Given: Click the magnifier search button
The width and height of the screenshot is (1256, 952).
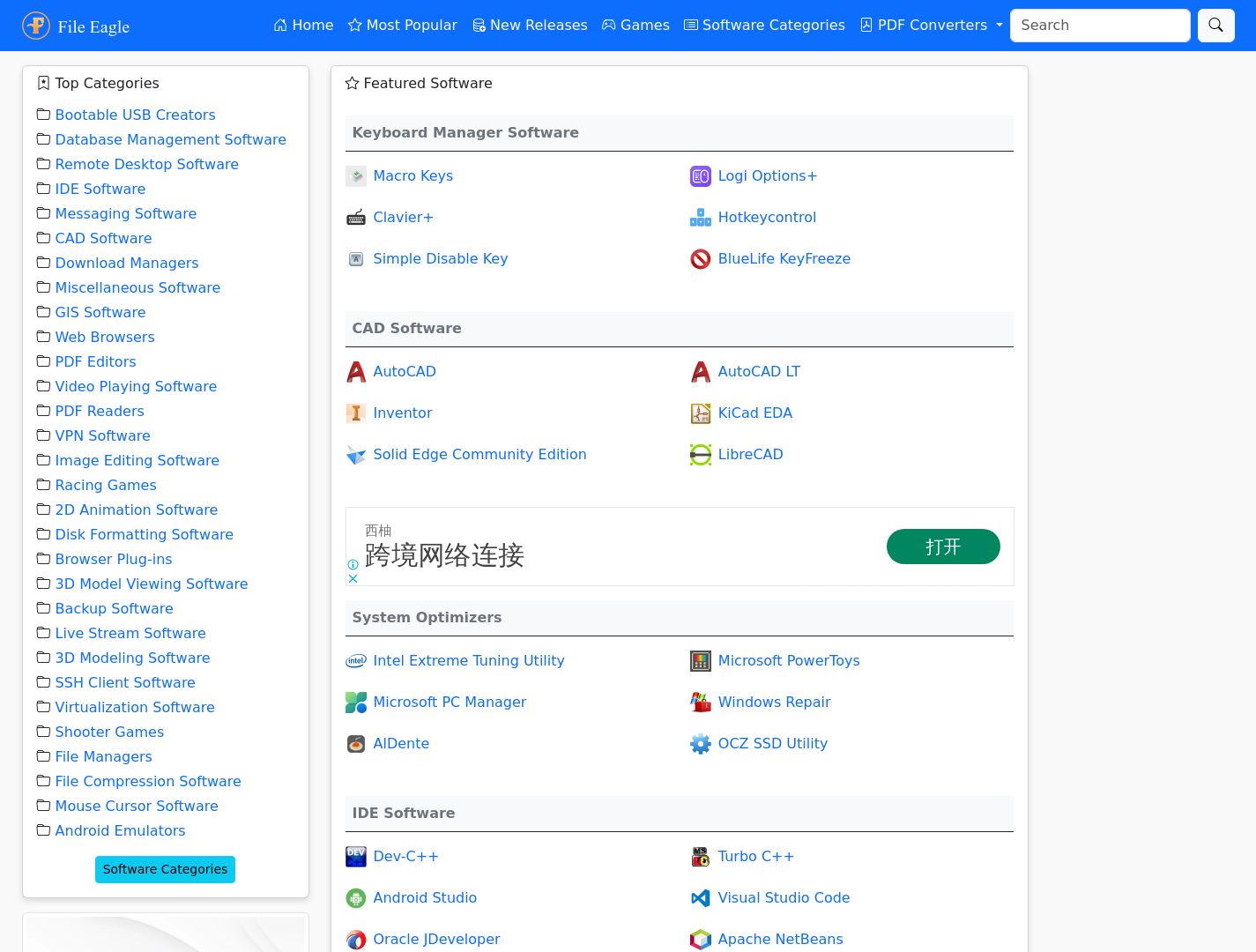Looking at the screenshot, I should coord(1215,26).
